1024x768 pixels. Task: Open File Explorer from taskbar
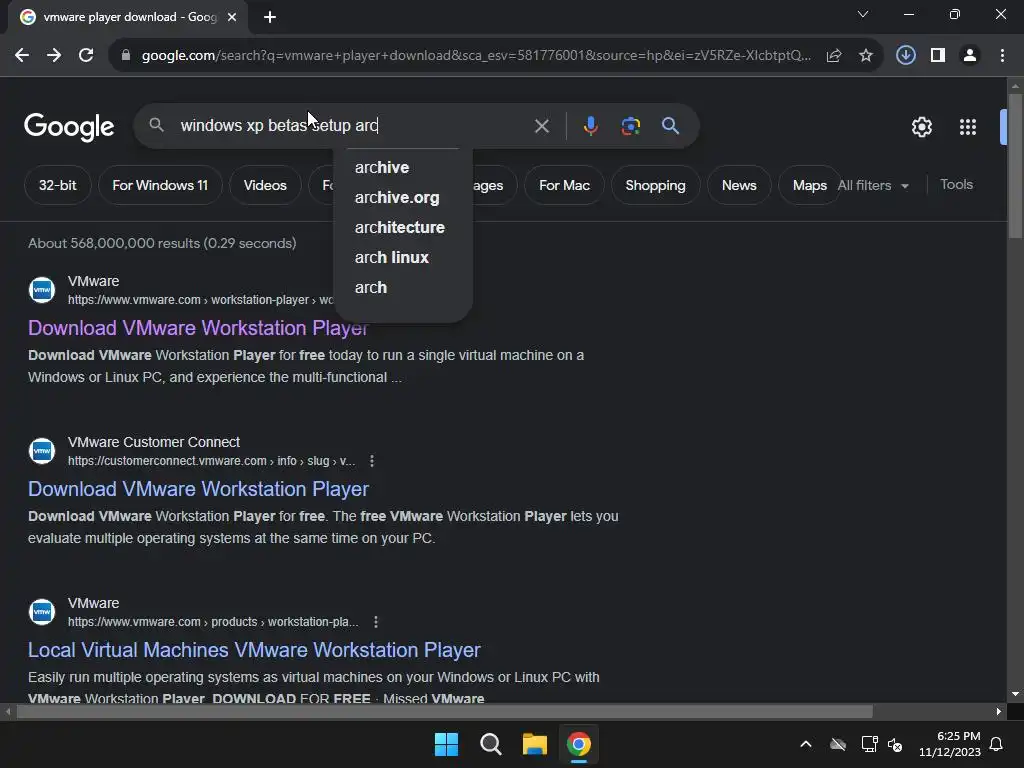(534, 744)
